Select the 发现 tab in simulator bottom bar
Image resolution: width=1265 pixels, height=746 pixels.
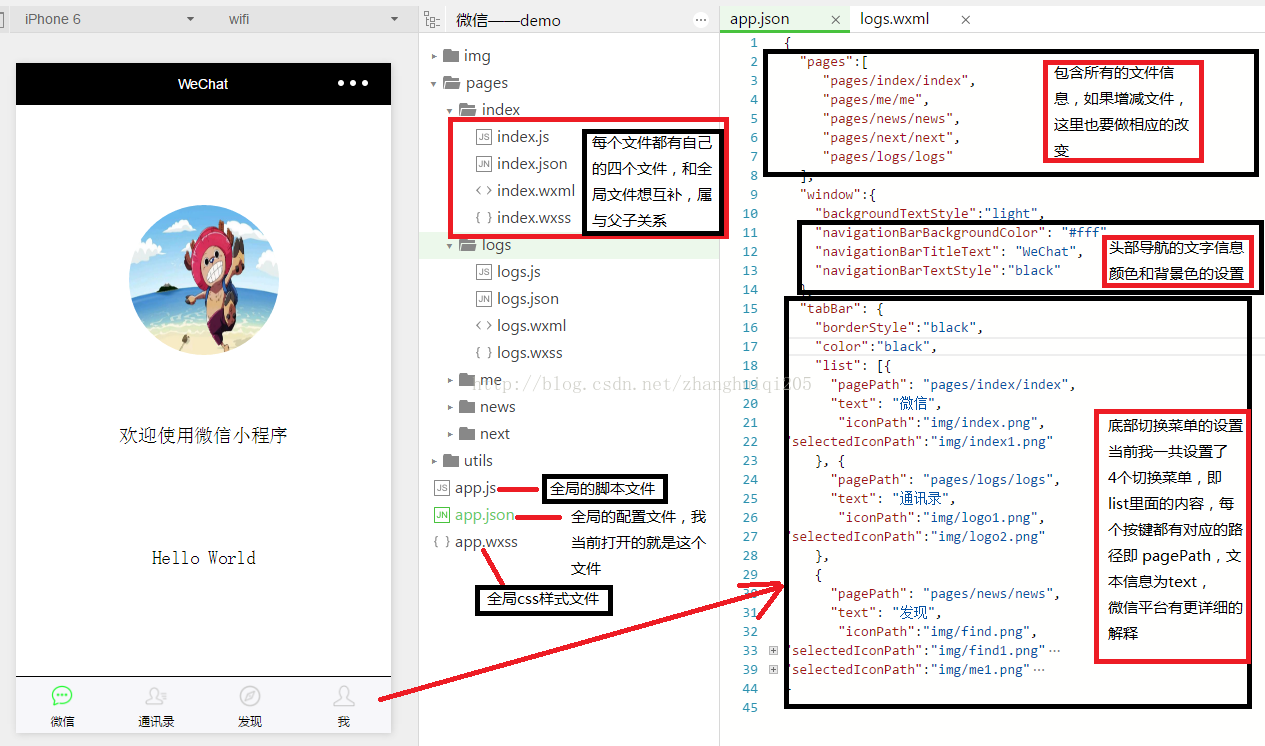[250, 706]
